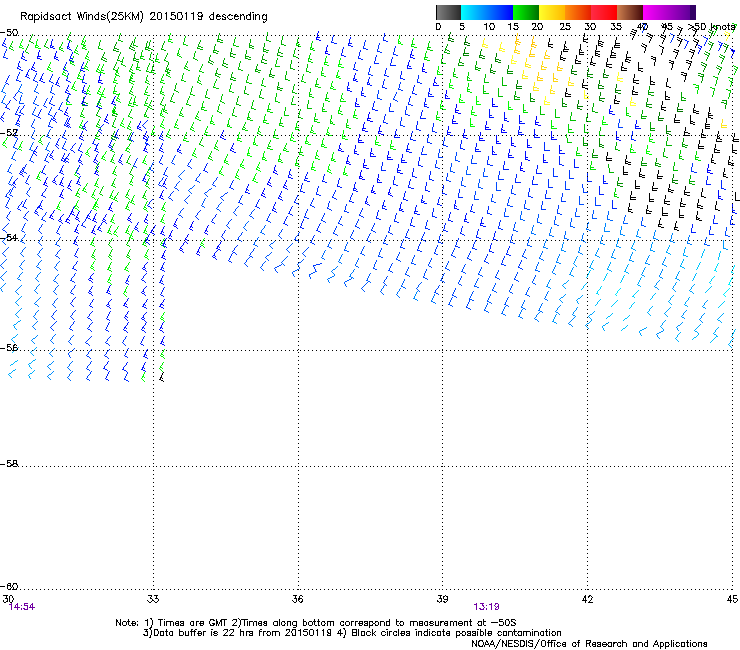Click the orange 25-30 knots legend color
The height and width of the screenshot is (650, 740).
[578, 12]
